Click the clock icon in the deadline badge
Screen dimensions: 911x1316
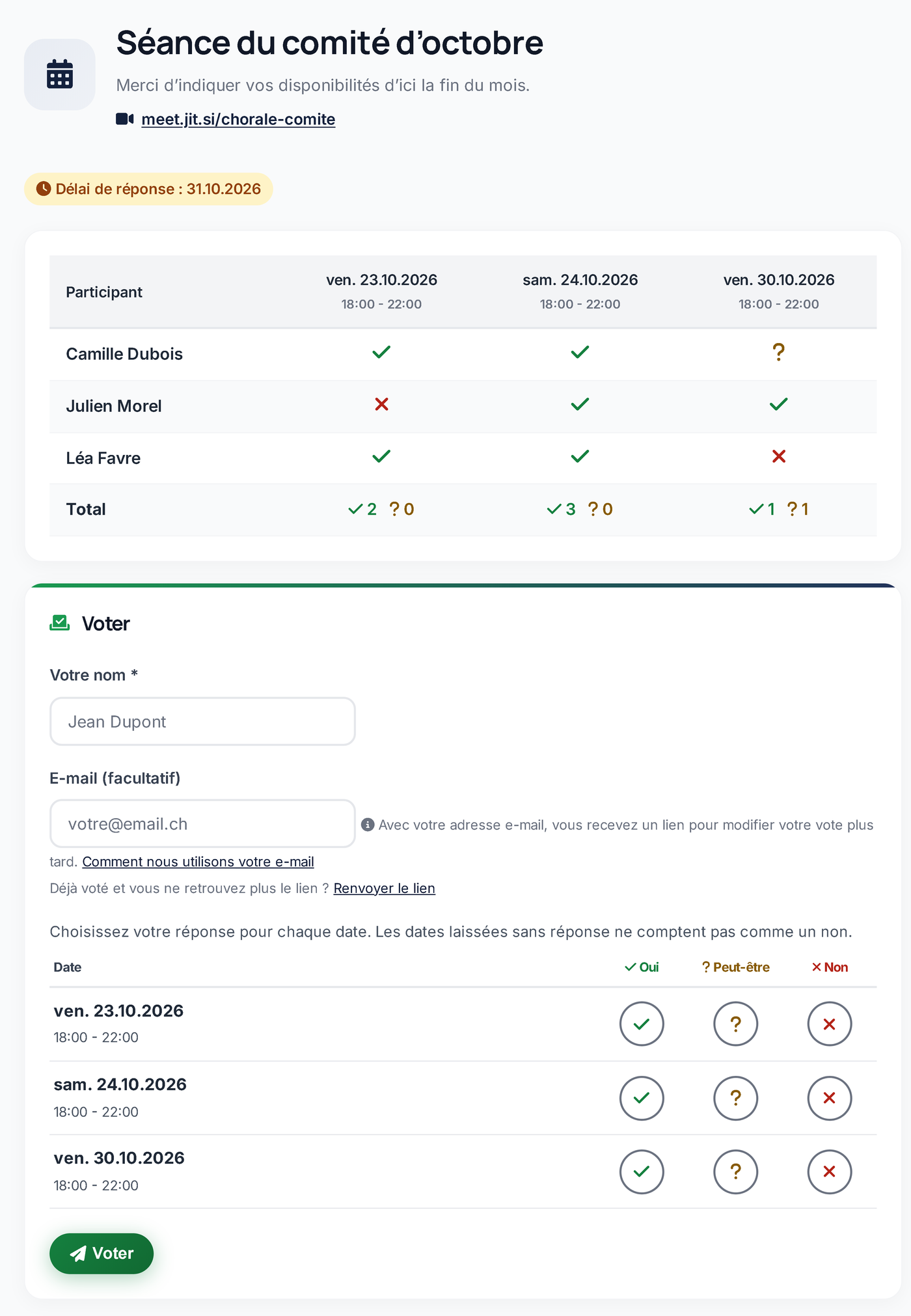(44, 189)
